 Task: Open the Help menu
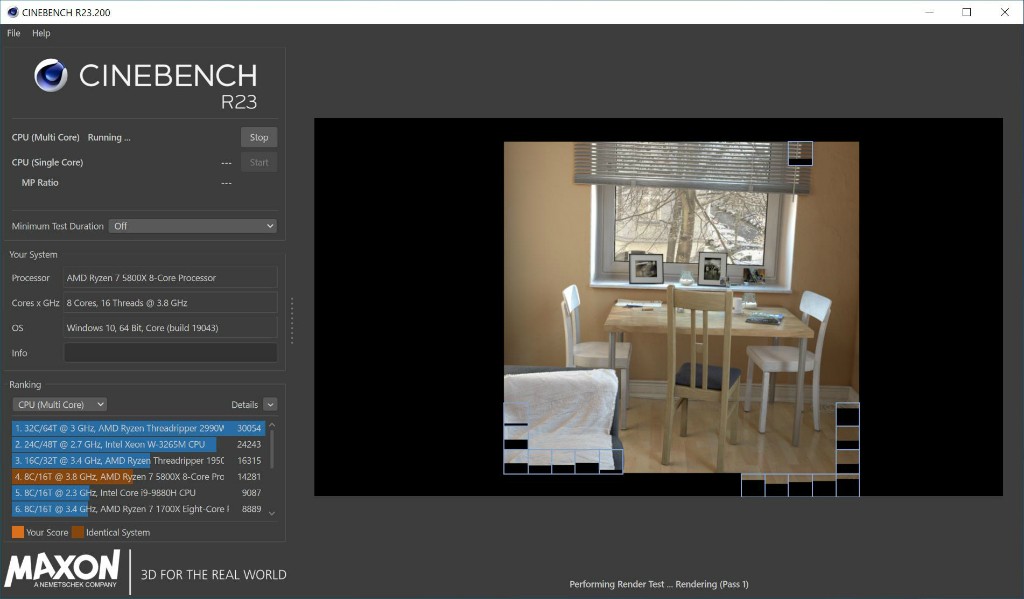(41, 33)
